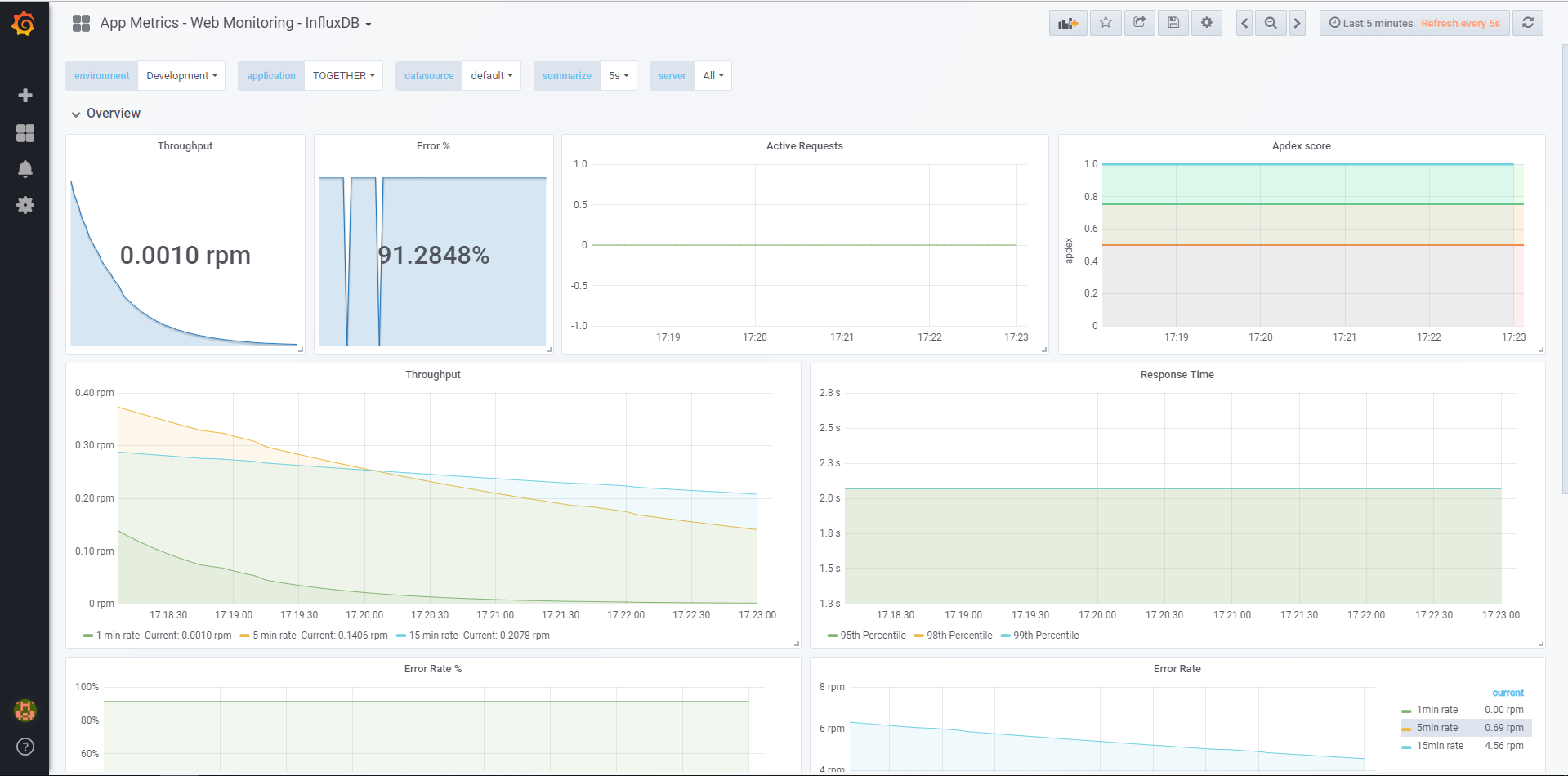This screenshot has width=1568, height=776.
Task: Click the 0.0010 rpm throughput value
Action: (185, 256)
